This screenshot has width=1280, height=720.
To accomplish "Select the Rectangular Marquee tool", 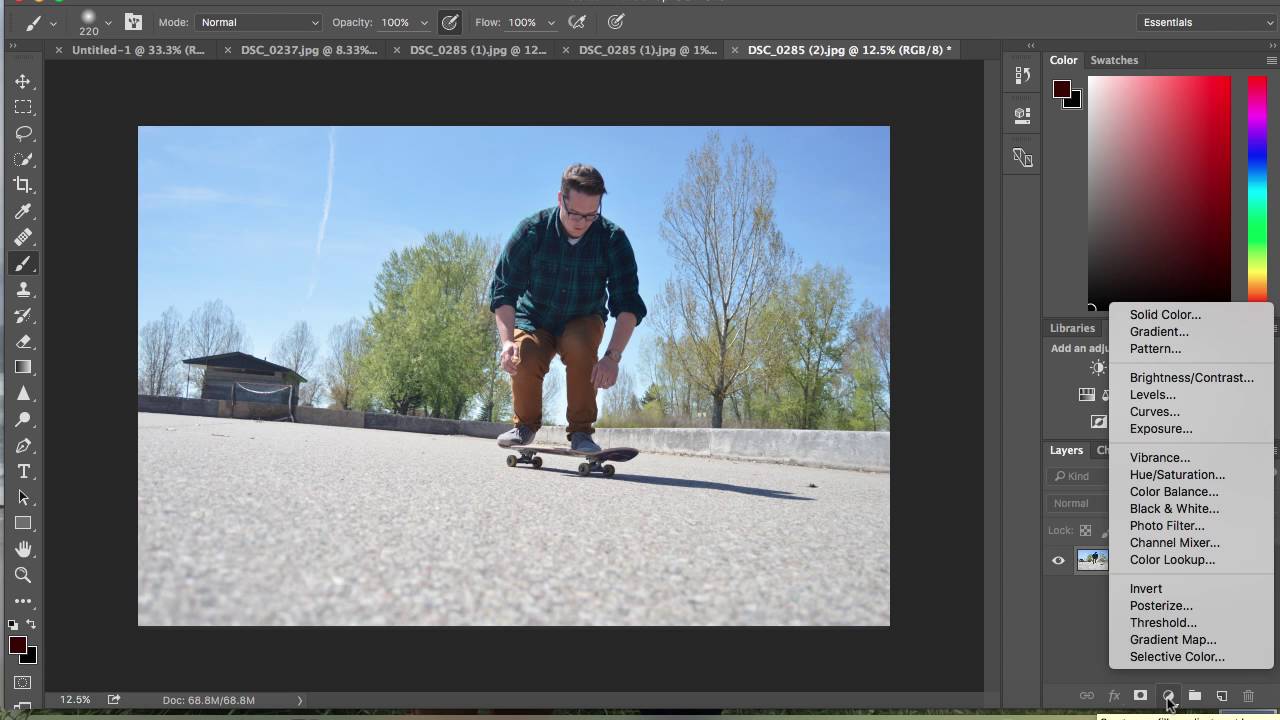I will click(x=23, y=107).
